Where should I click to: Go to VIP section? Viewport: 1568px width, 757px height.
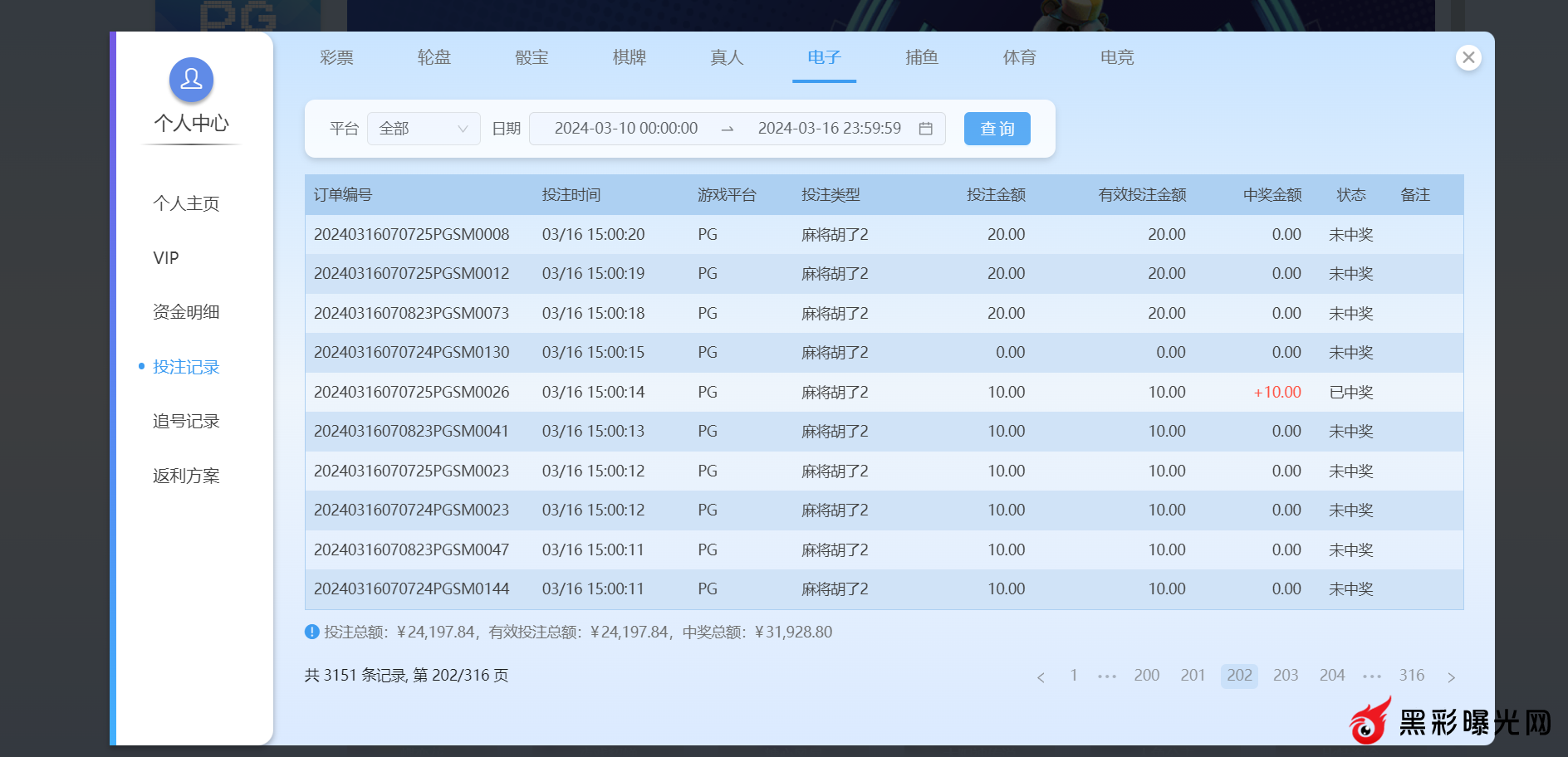[x=166, y=258]
